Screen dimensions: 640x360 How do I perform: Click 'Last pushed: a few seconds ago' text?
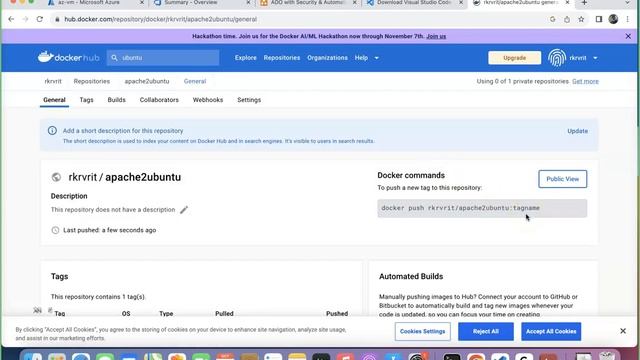coord(109,230)
